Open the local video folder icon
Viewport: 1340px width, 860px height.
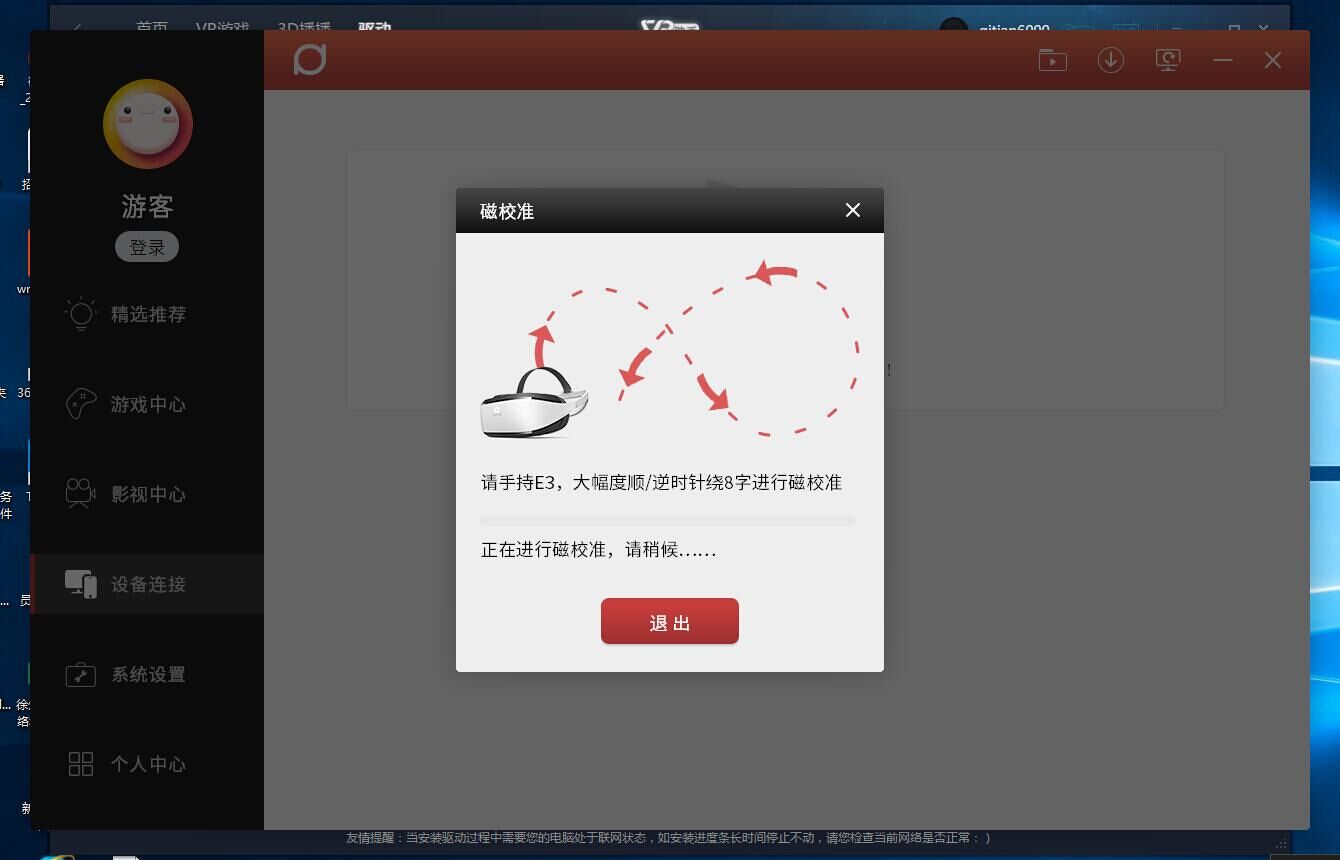tap(1052, 60)
